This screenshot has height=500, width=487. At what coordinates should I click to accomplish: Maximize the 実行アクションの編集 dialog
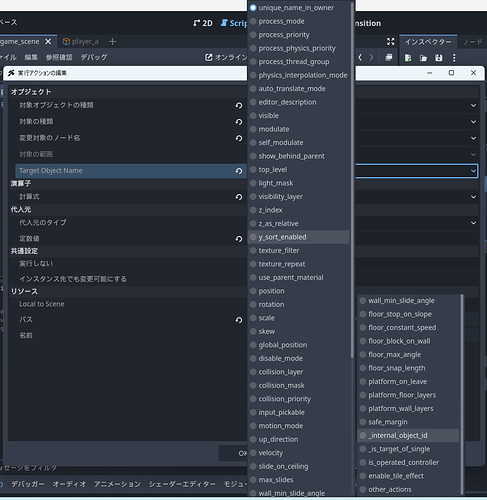[x=451, y=73]
